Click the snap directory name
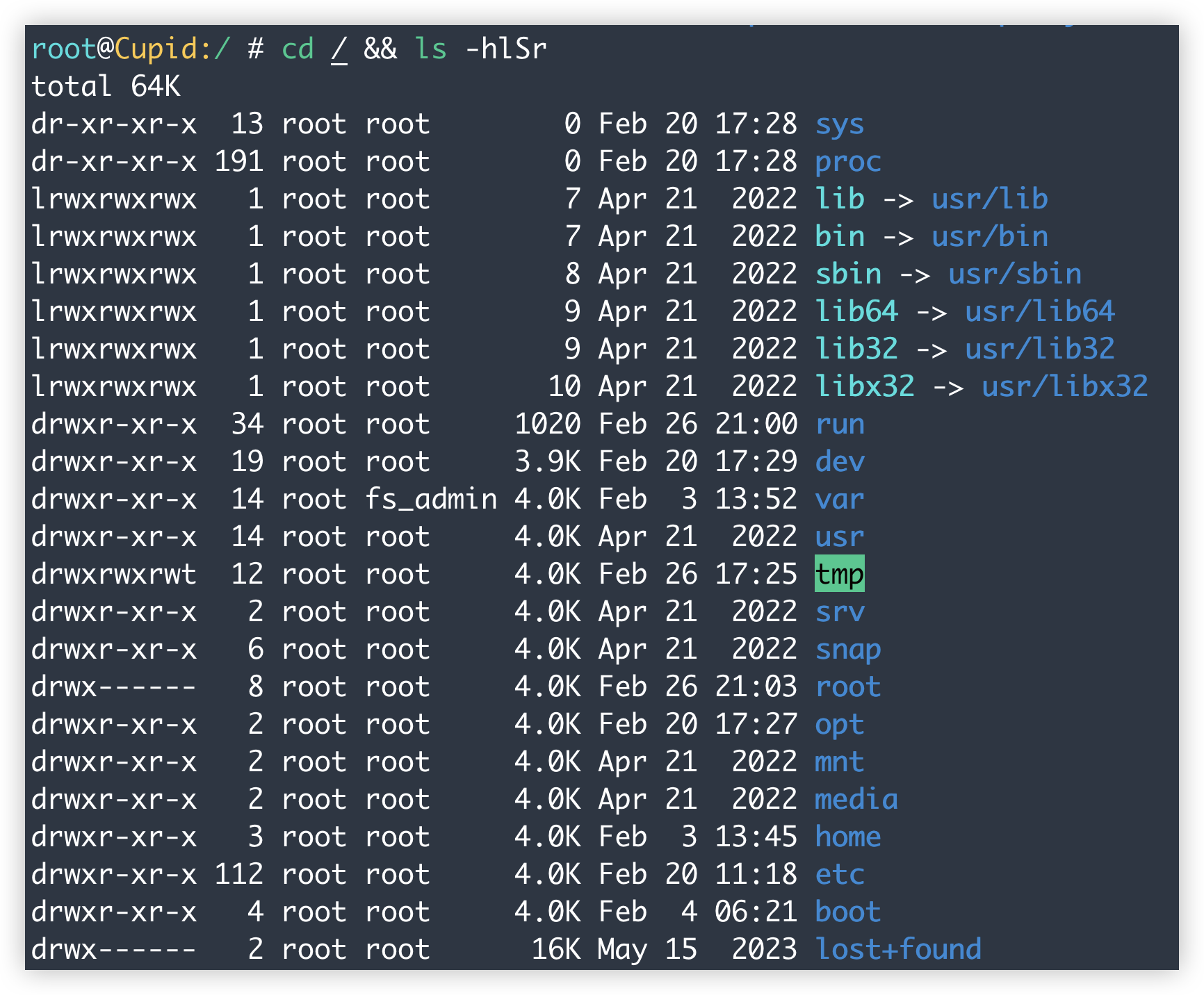Viewport: 1204px width, 995px height. pos(847,650)
